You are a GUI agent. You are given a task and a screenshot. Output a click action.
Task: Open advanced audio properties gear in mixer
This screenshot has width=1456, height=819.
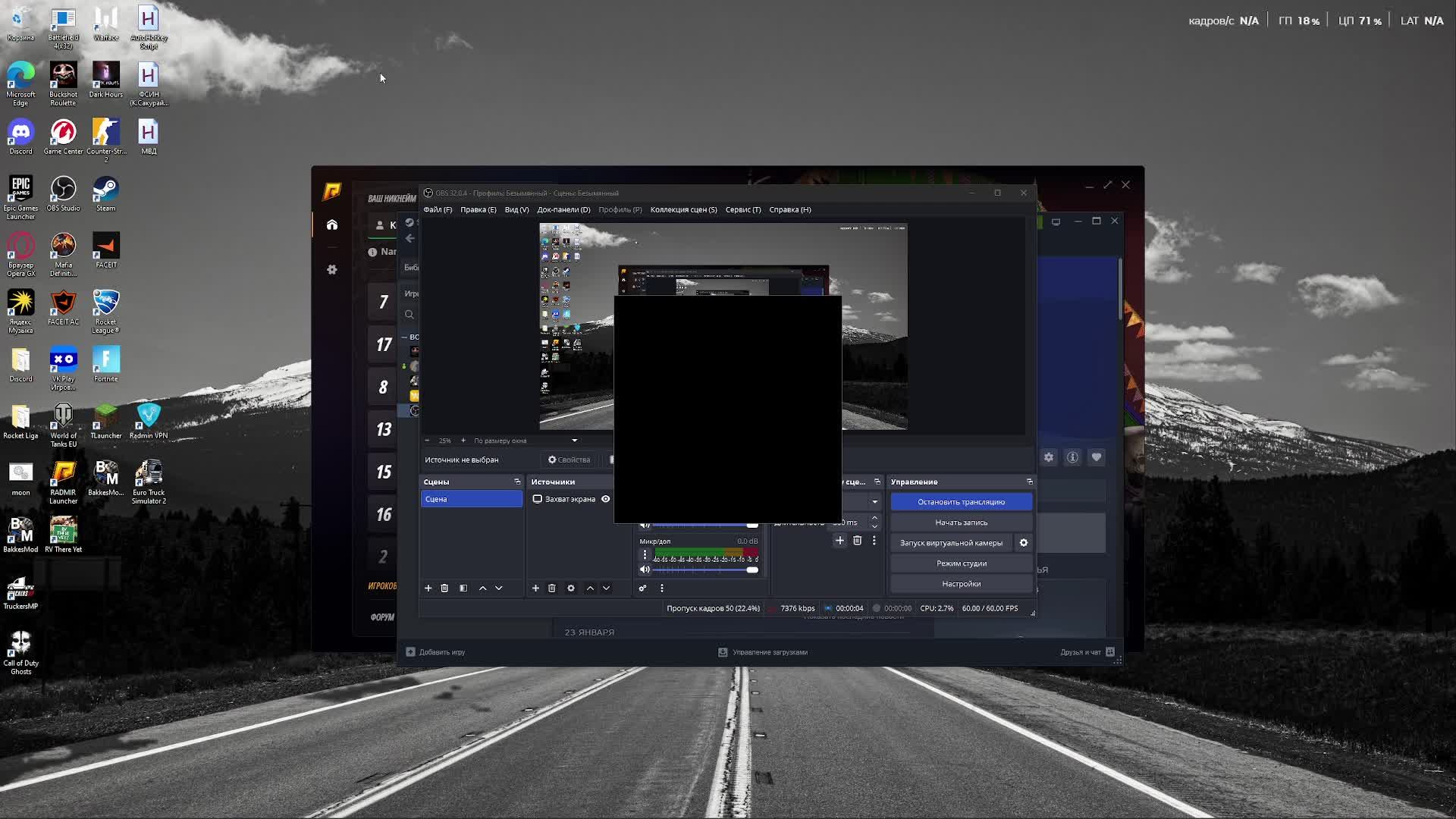tap(643, 588)
